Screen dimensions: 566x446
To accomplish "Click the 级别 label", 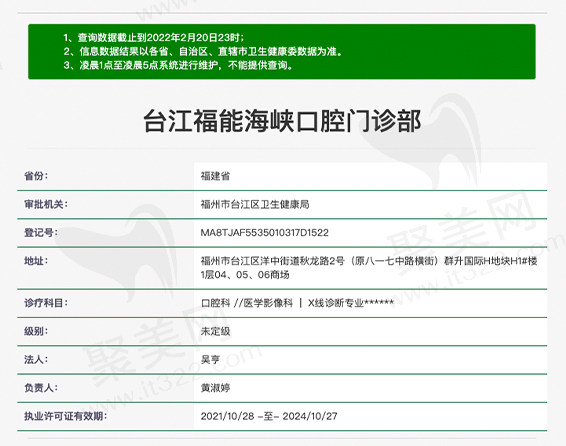I will coord(36,331).
